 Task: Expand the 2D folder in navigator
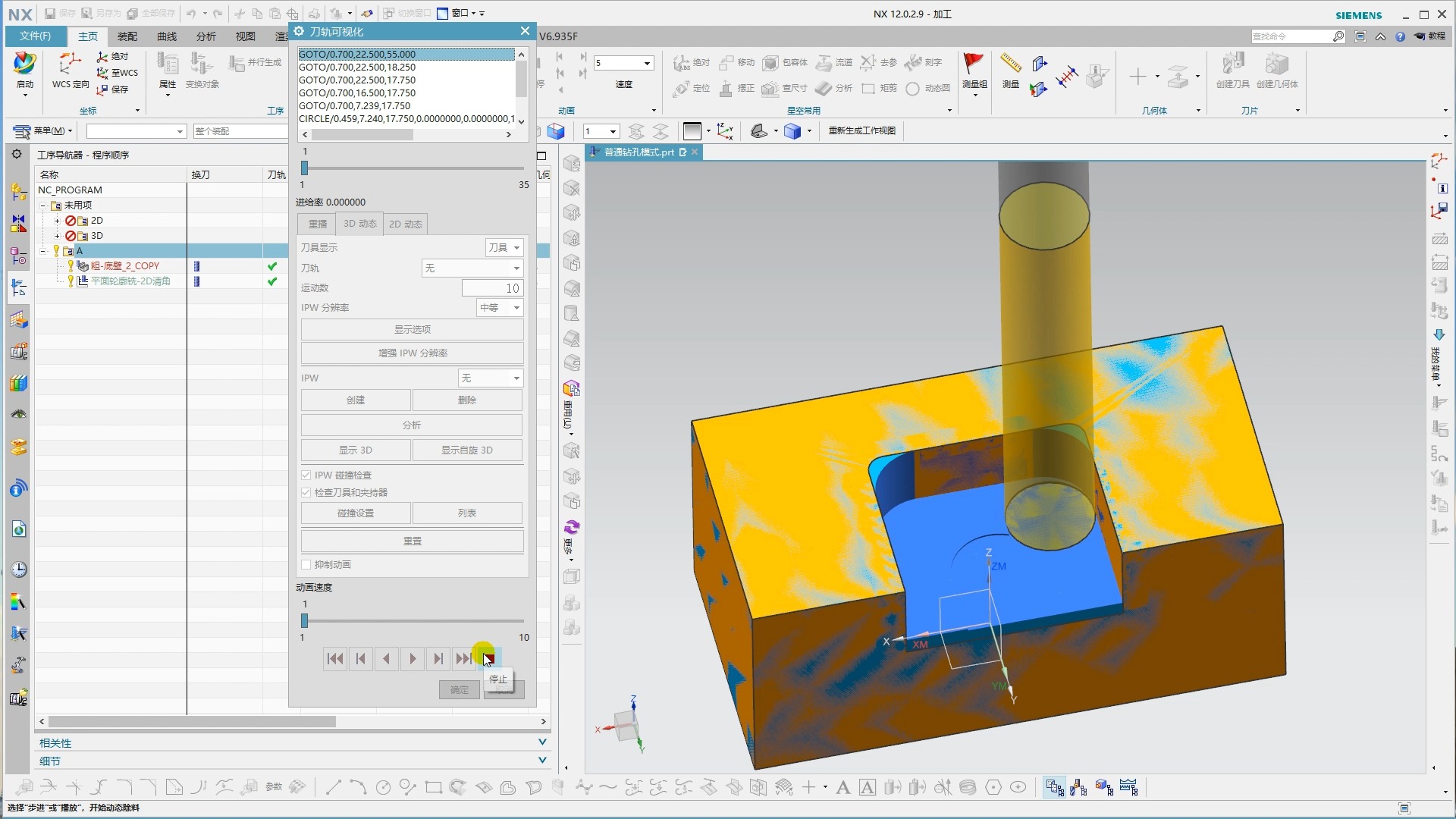[57, 221]
